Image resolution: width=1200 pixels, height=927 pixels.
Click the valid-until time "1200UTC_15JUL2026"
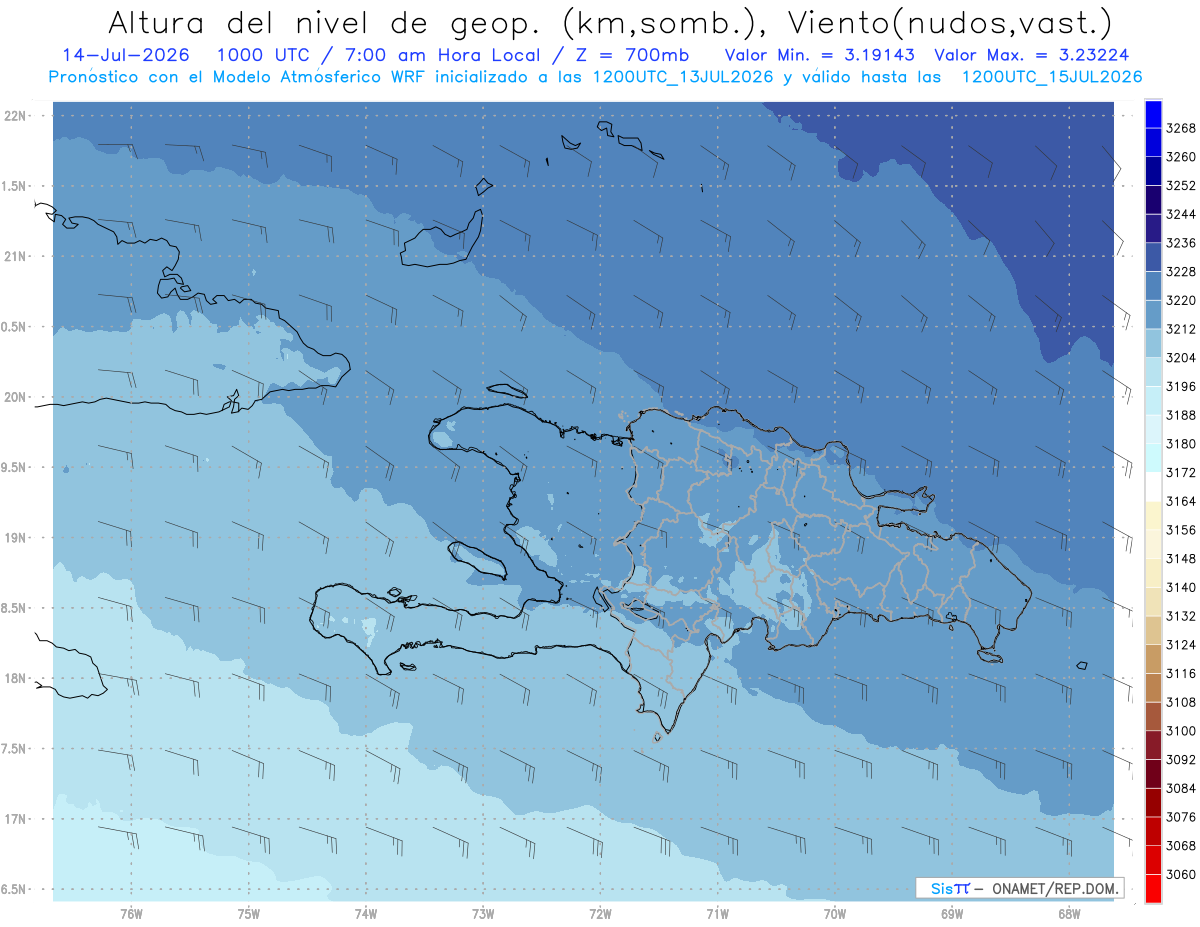point(1052,77)
